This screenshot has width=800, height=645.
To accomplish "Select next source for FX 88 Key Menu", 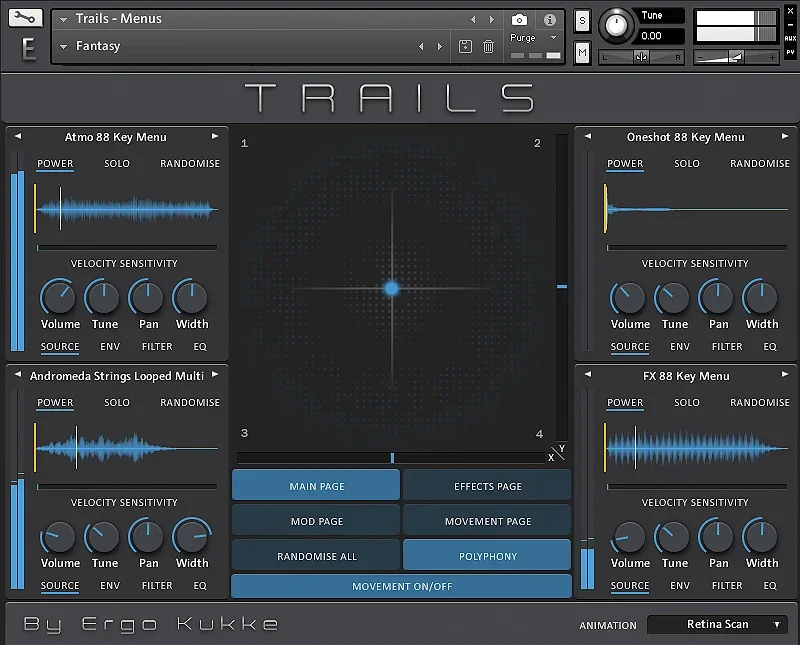I will click(785, 375).
